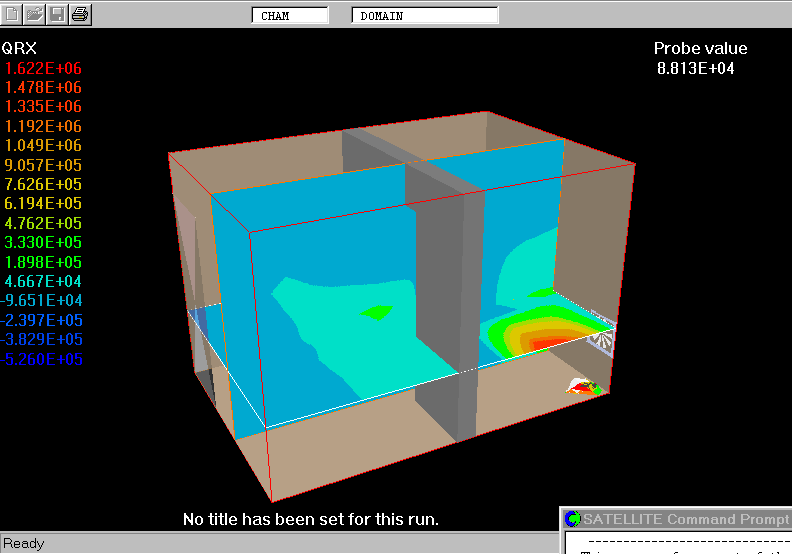
Task: Click the green legend value 3.330E+05
Action: (x=44, y=243)
